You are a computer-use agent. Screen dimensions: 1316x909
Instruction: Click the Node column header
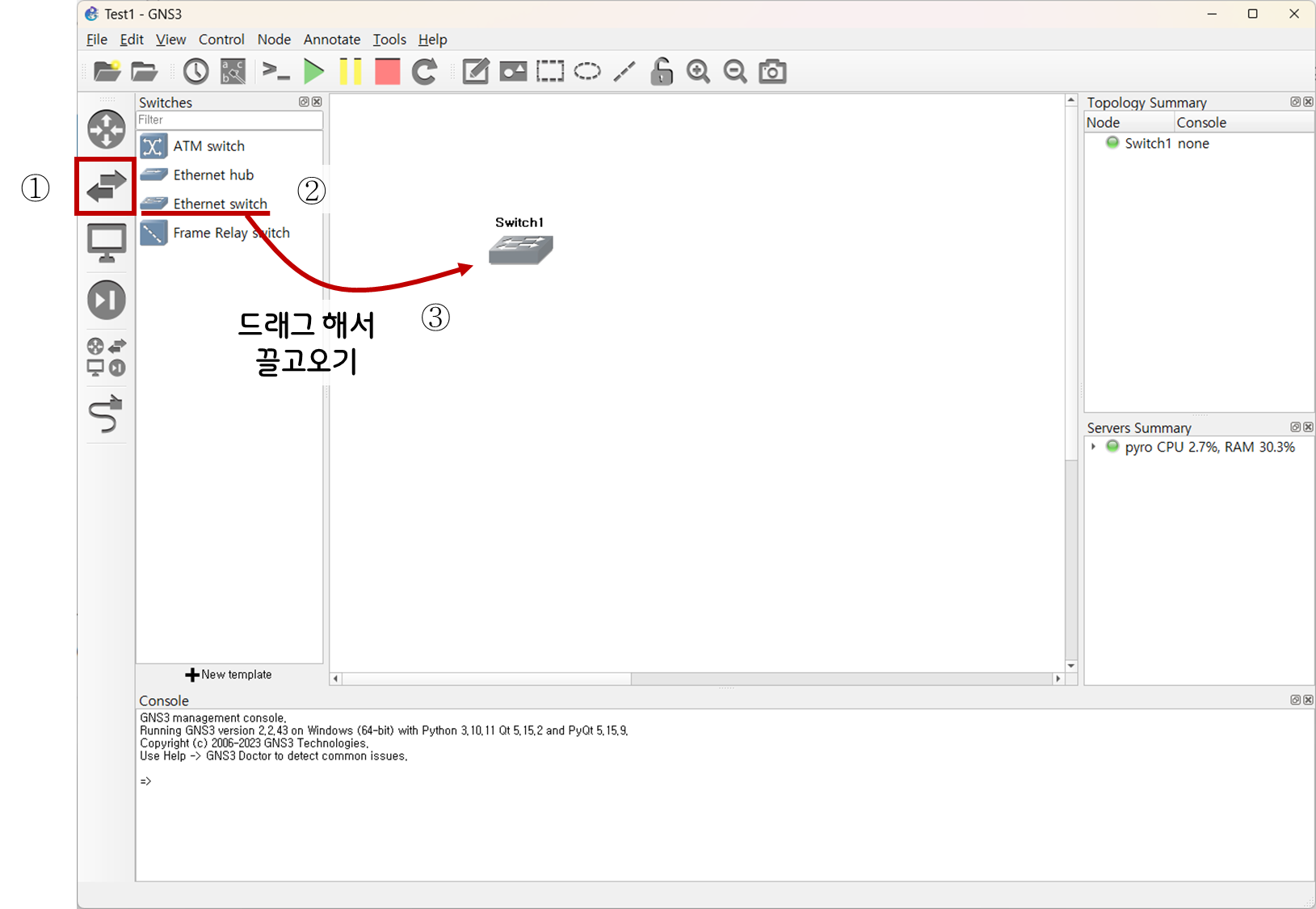1129,123
